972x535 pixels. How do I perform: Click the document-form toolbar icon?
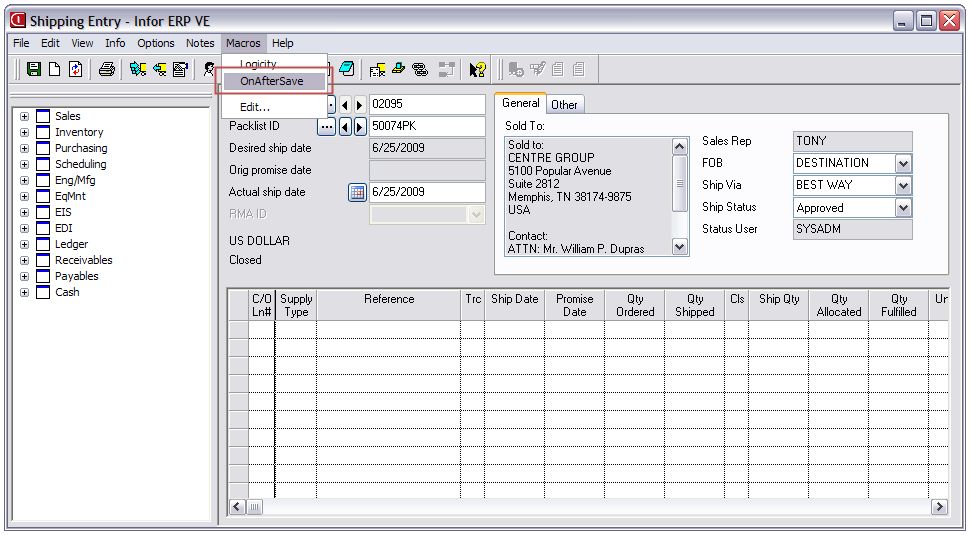click(180, 69)
